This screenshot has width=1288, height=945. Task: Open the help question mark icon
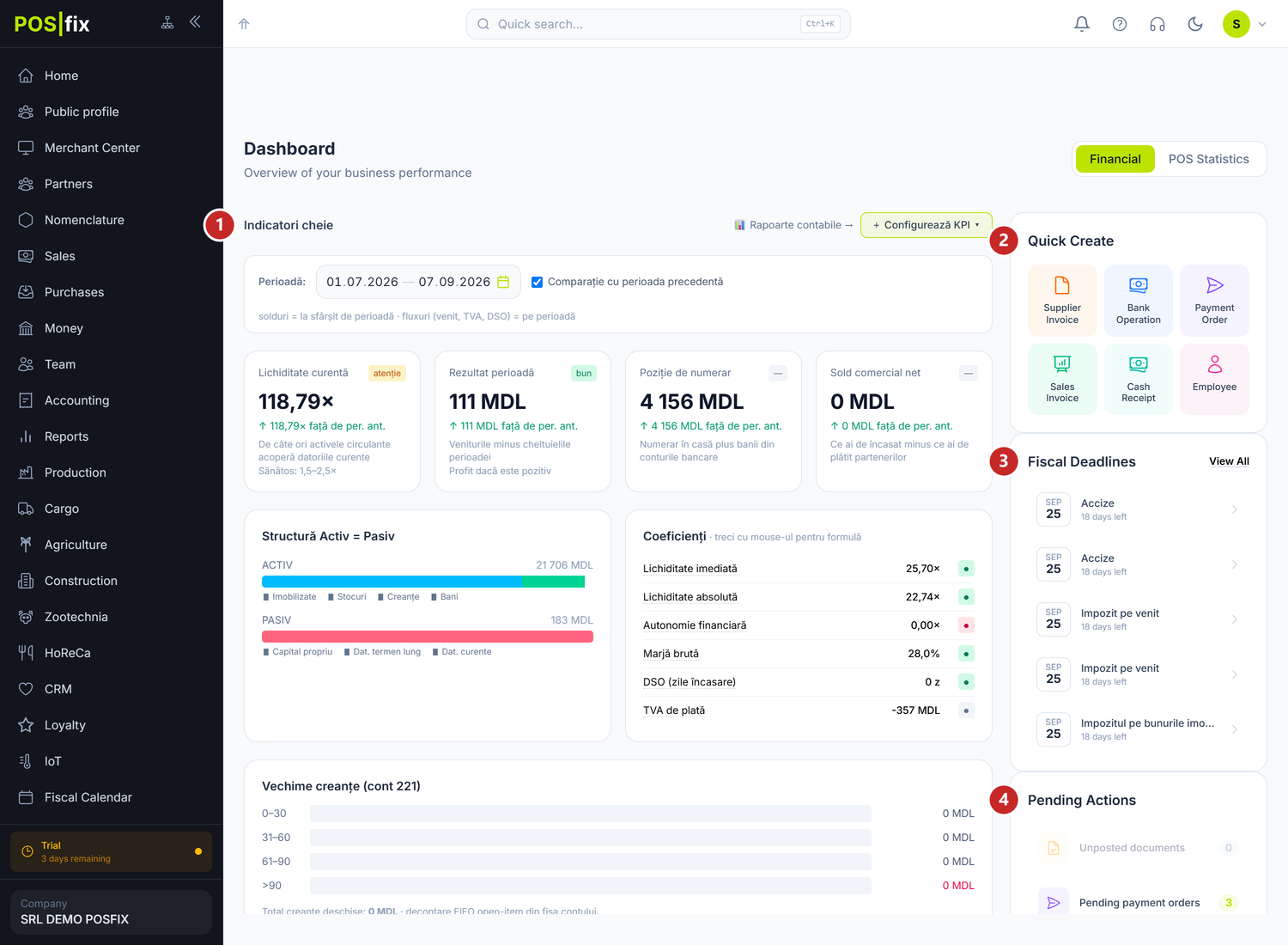pyautogui.click(x=1120, y=24)
